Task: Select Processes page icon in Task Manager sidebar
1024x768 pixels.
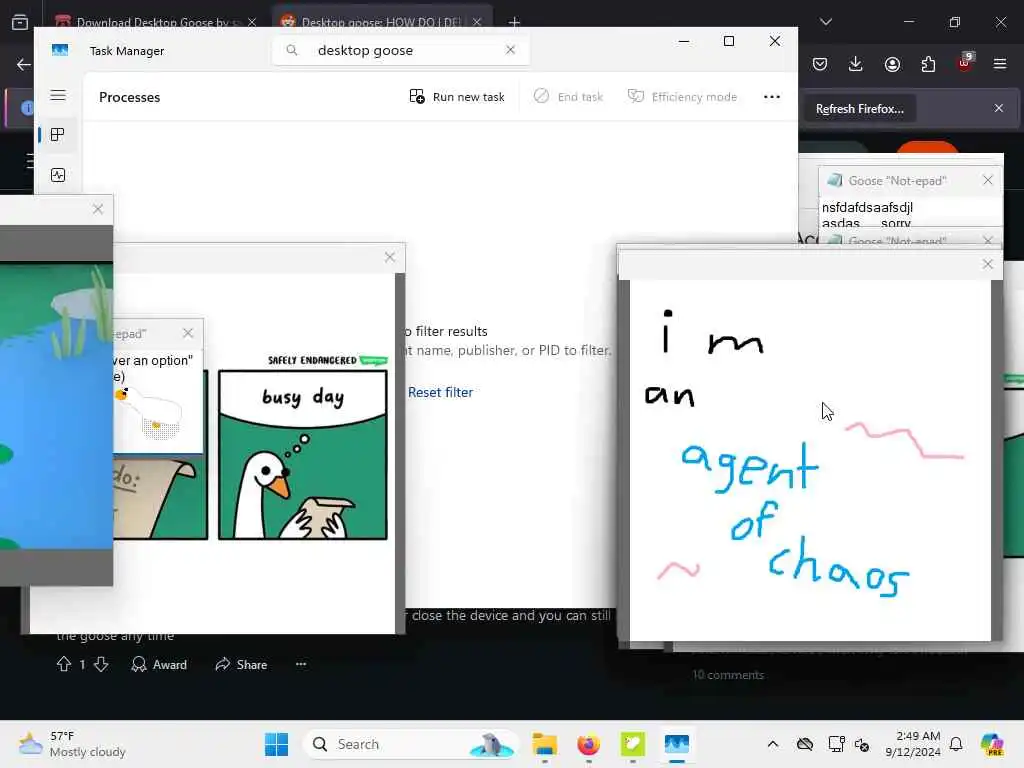Action: (57, 135)
